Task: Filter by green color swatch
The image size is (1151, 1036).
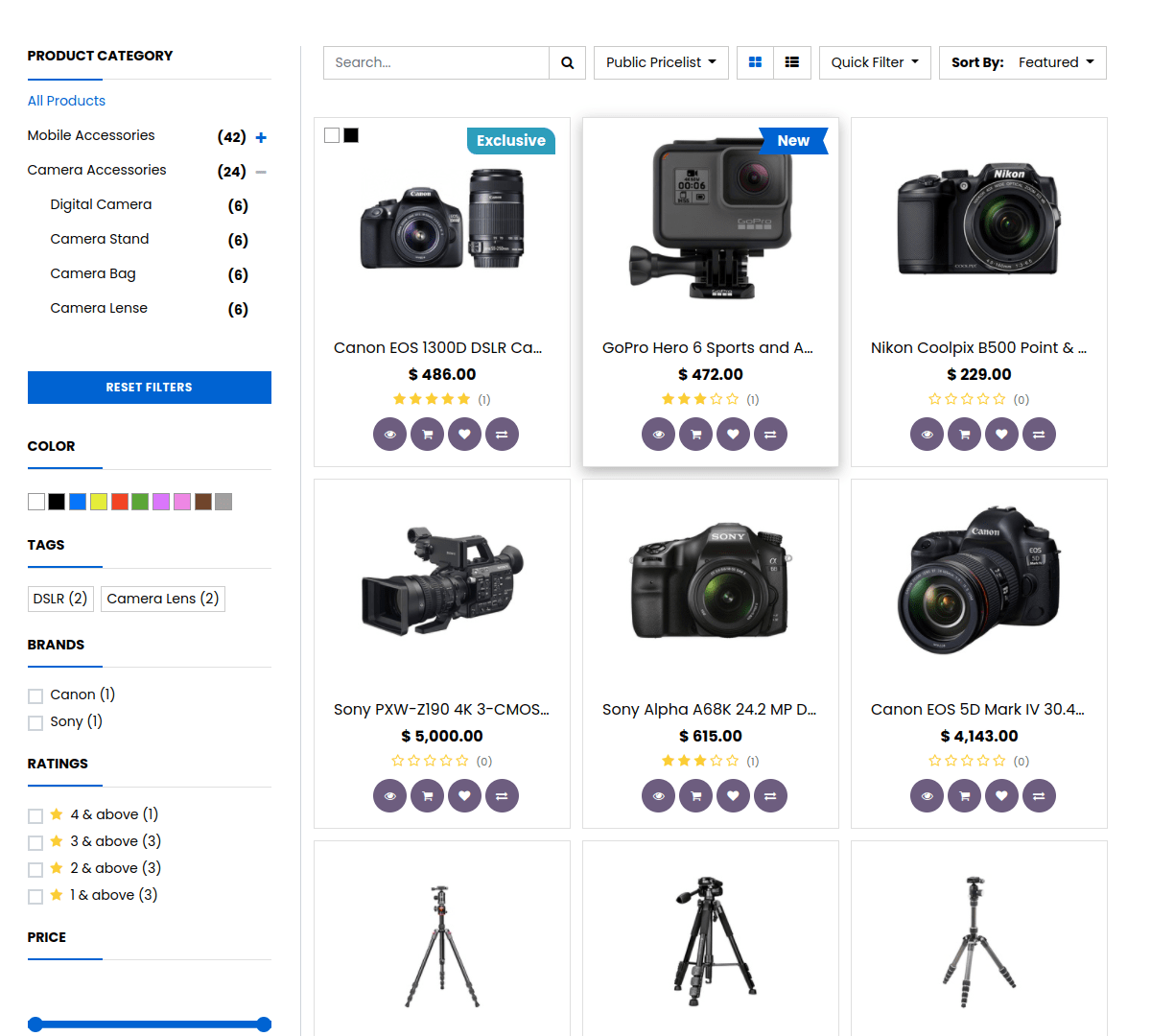Action: pos(140,502)
